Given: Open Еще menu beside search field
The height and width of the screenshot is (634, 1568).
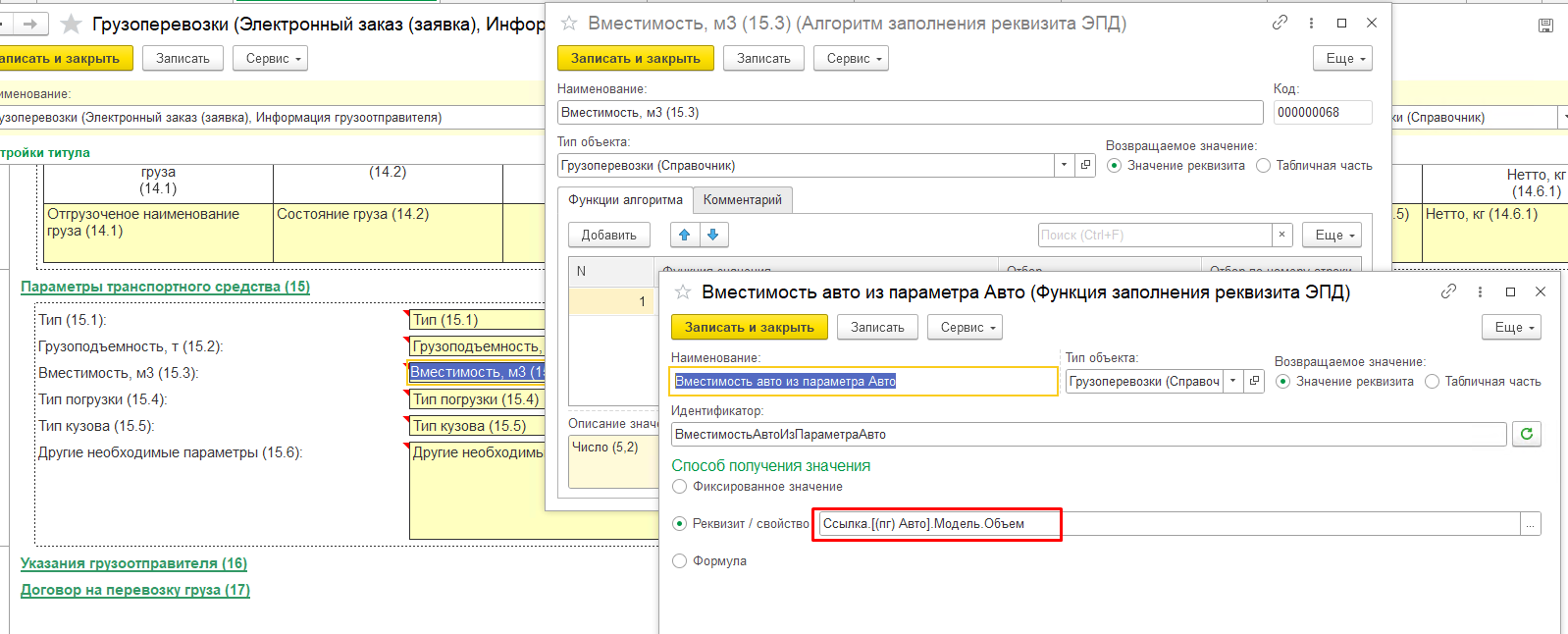Looking at the screenshot, I should coord(1332,235).
